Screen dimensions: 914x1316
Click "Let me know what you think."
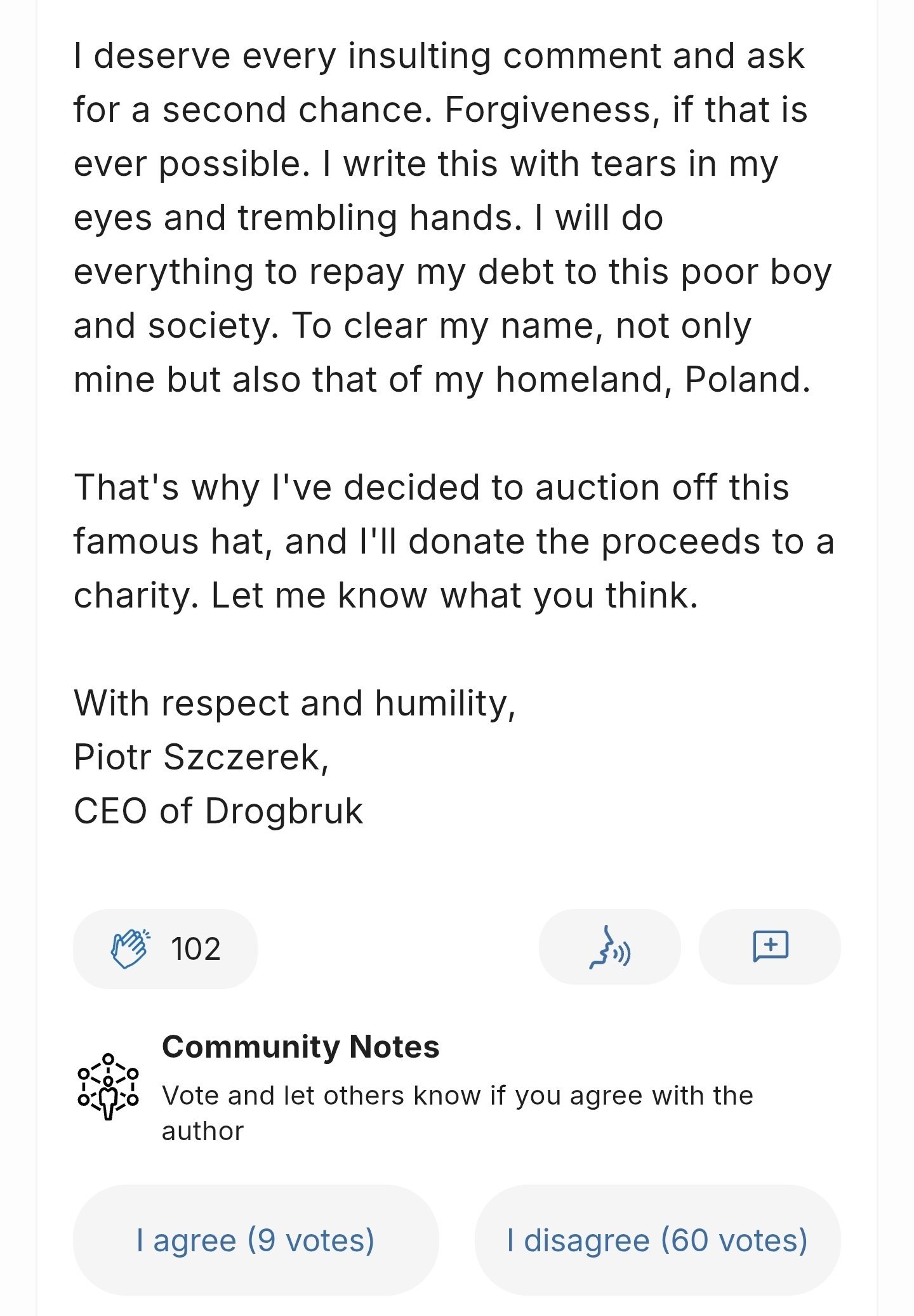click(x=454, y=595)
